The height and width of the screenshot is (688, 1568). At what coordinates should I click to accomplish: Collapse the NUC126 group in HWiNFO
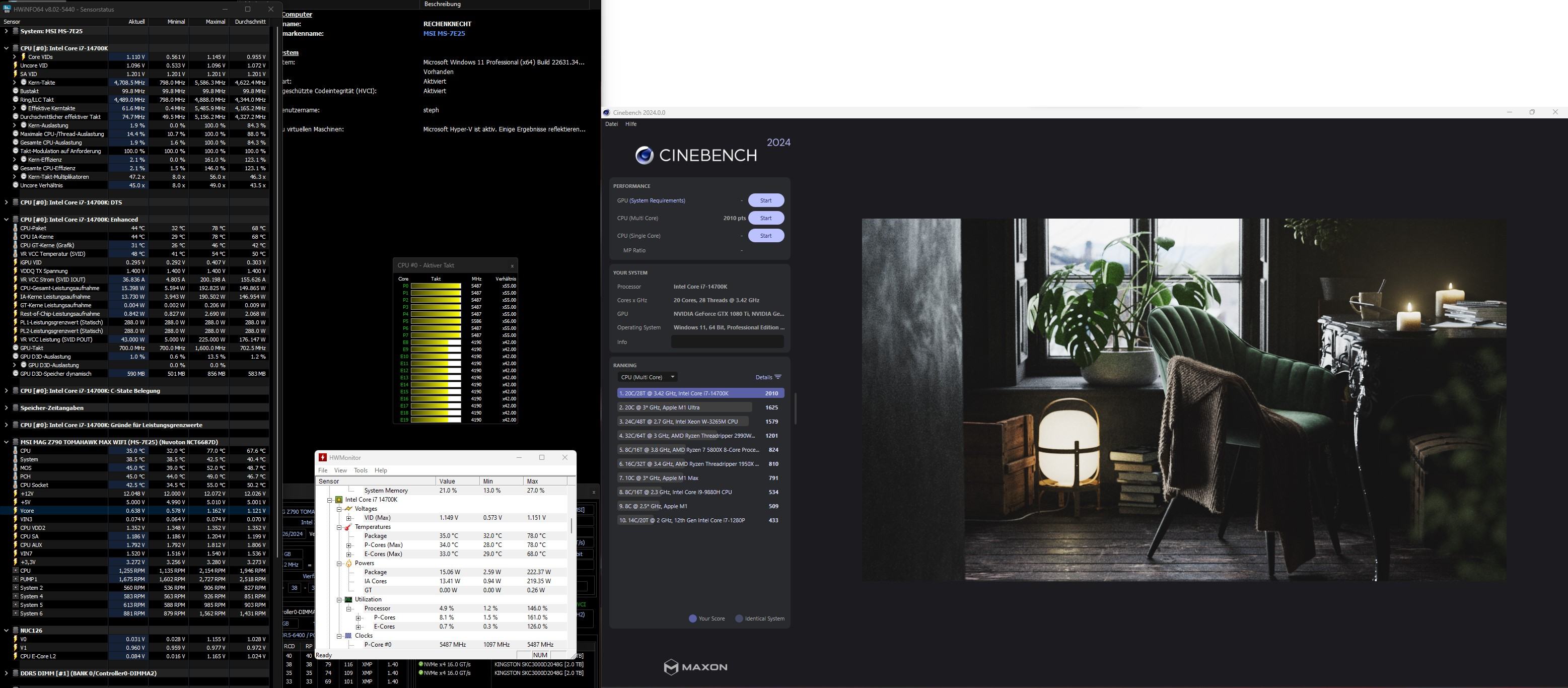(6, 631)
